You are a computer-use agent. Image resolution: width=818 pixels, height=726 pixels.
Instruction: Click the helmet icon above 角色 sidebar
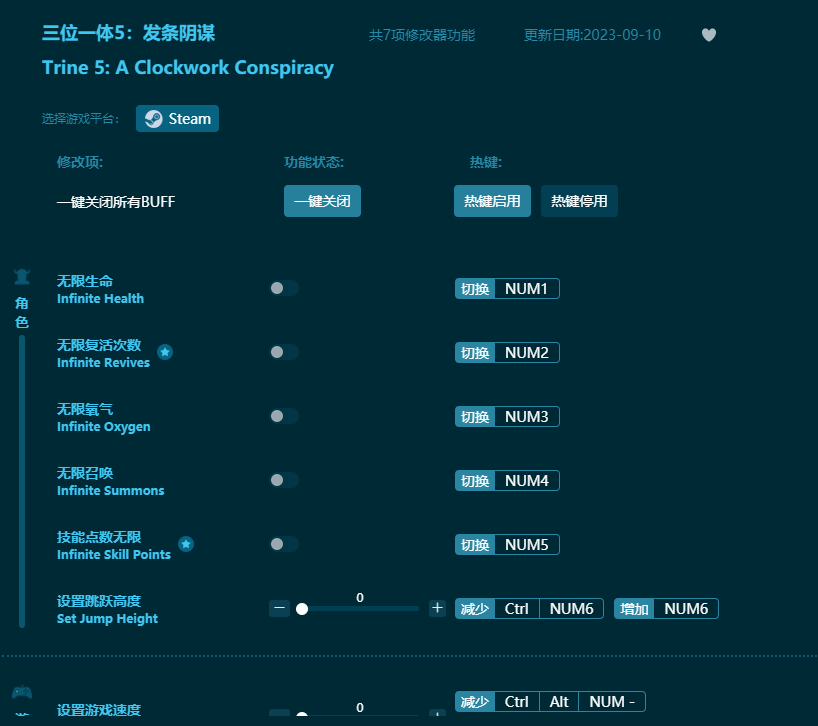tap(22, 276)
